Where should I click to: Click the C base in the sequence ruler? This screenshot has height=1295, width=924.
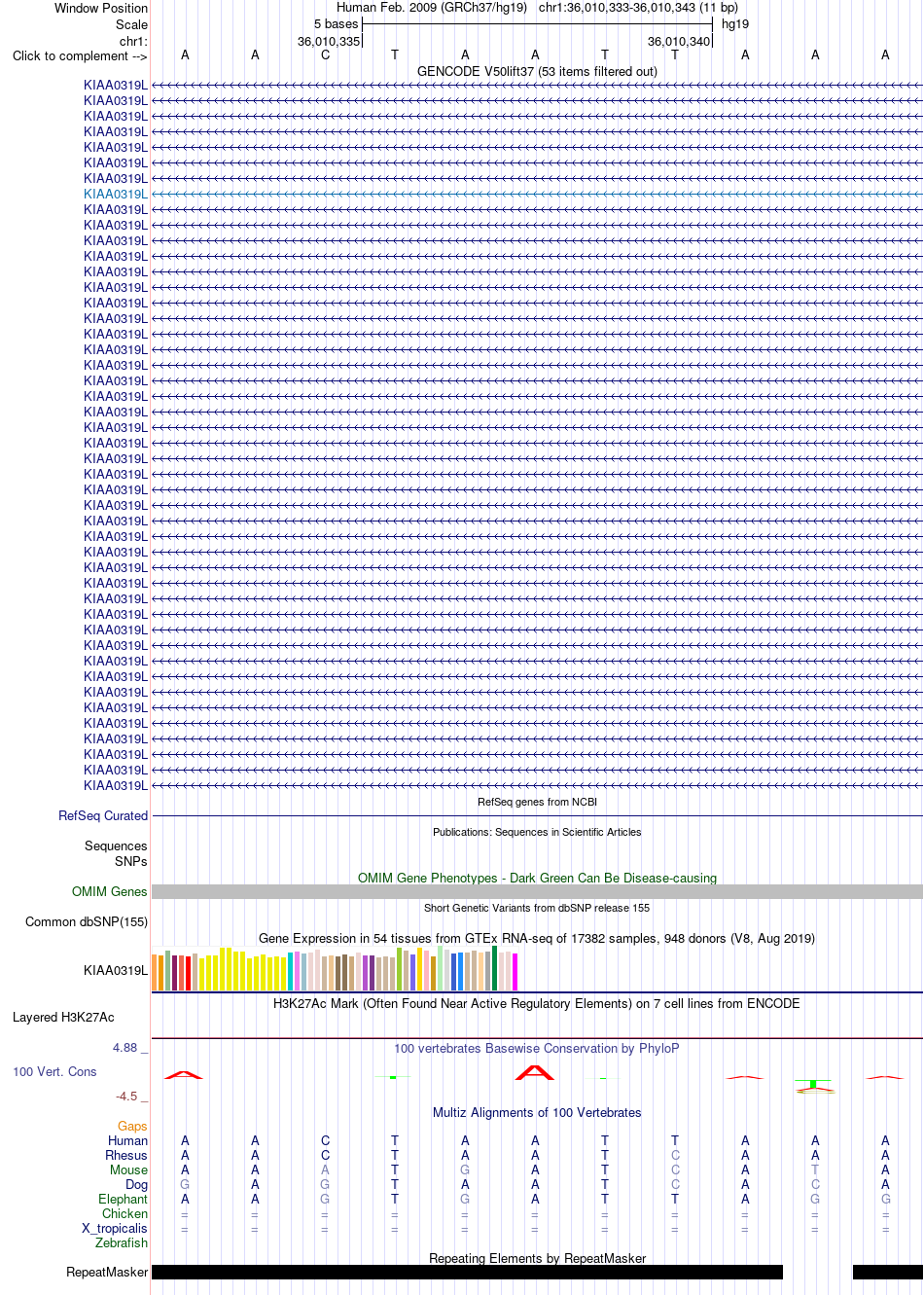[x=325, y=55]
